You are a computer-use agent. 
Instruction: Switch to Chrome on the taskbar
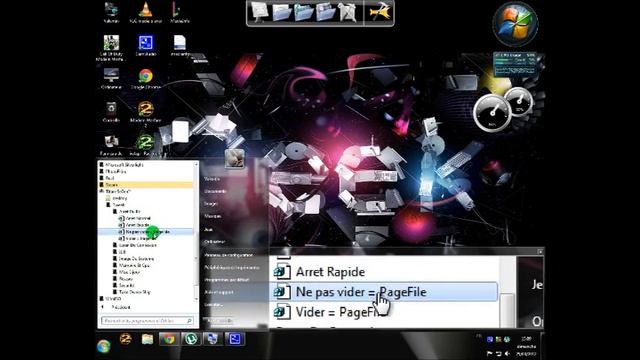169,339
